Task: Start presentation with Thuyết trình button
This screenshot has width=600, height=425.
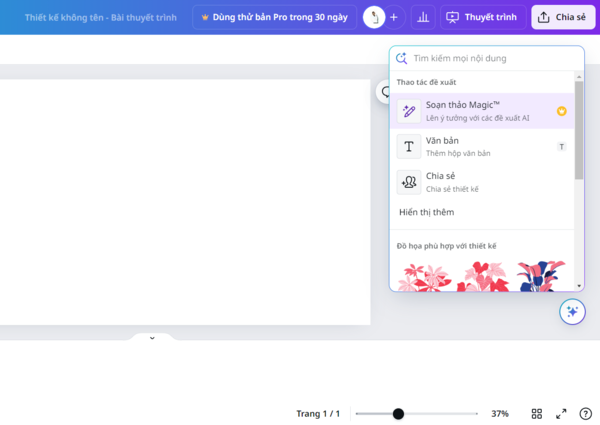Action: tap(483, 17)
